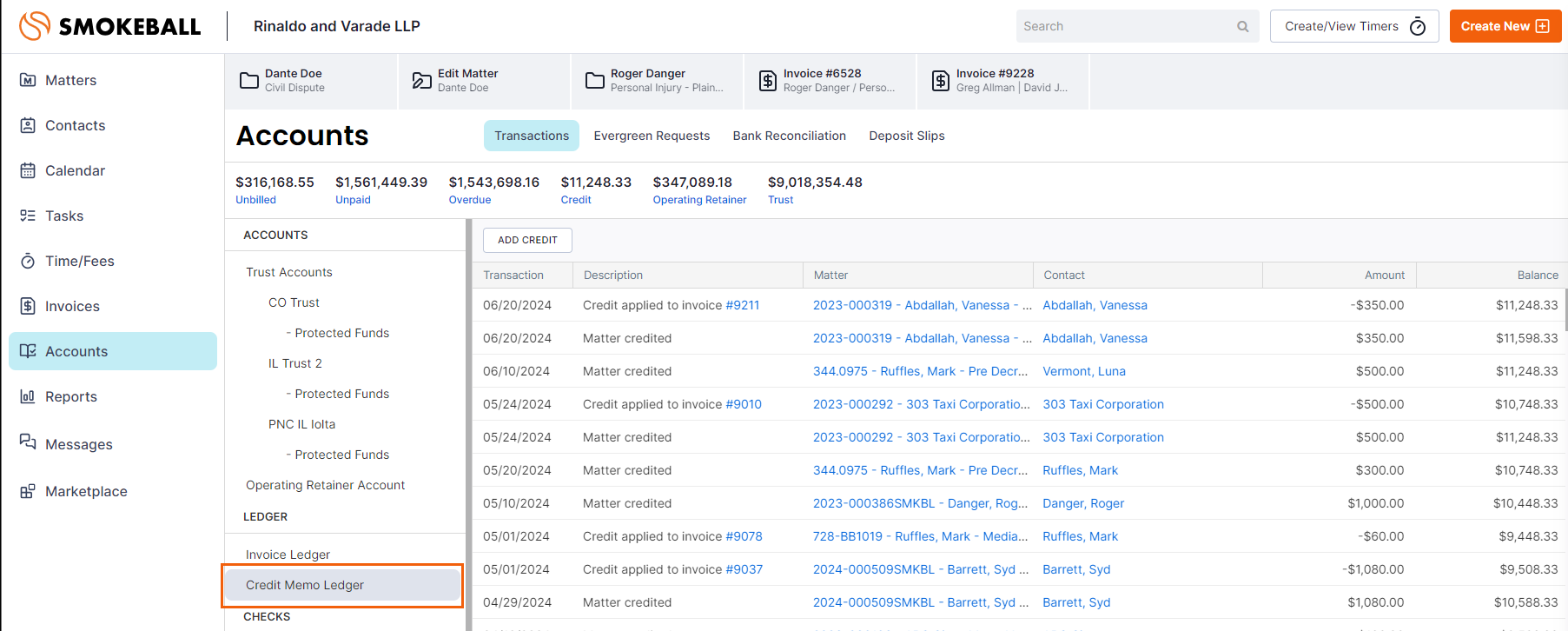
Task: Click the Reports chart icon
Action: (28, 396)
